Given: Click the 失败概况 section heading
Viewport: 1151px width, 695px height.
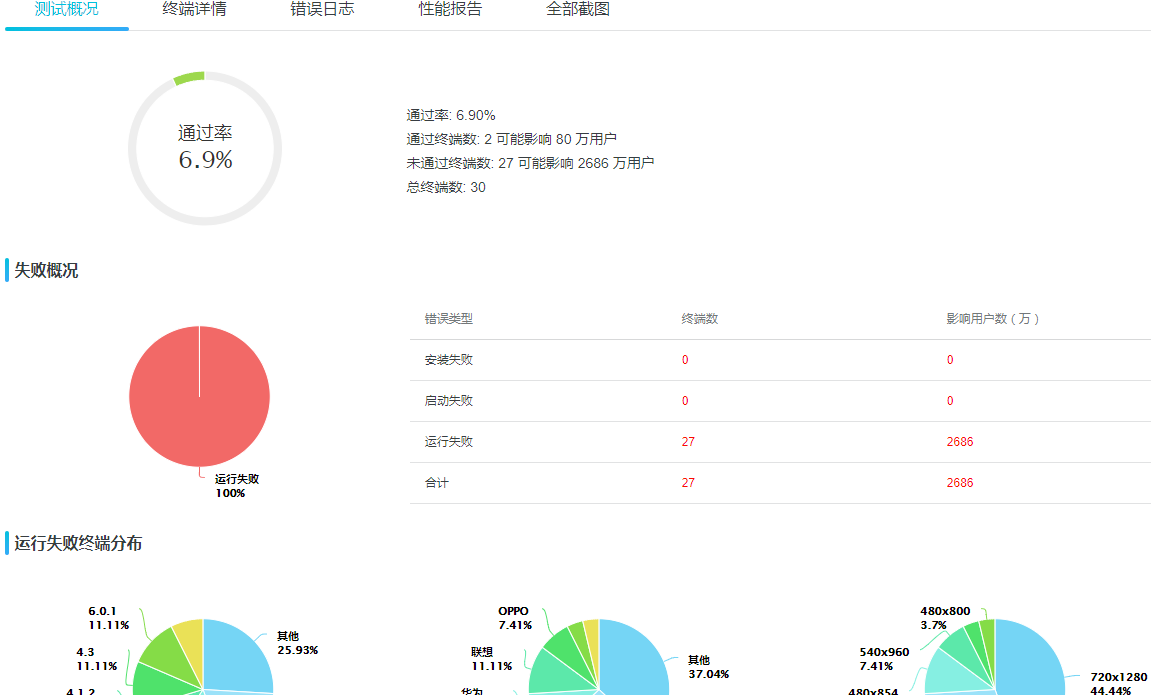Looking at the screenshot, I should click(46, 270).
